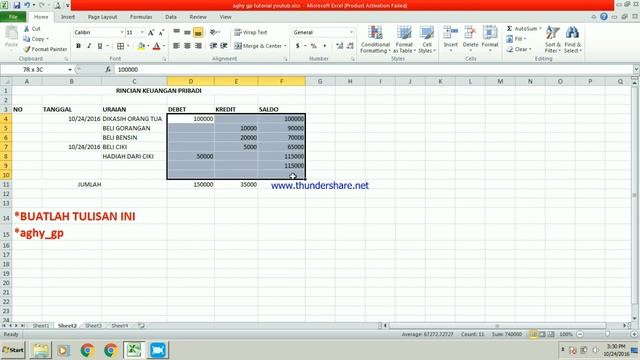Open Cell Styles gallery
Screen dimensions: 640x360
click(427, 40)
